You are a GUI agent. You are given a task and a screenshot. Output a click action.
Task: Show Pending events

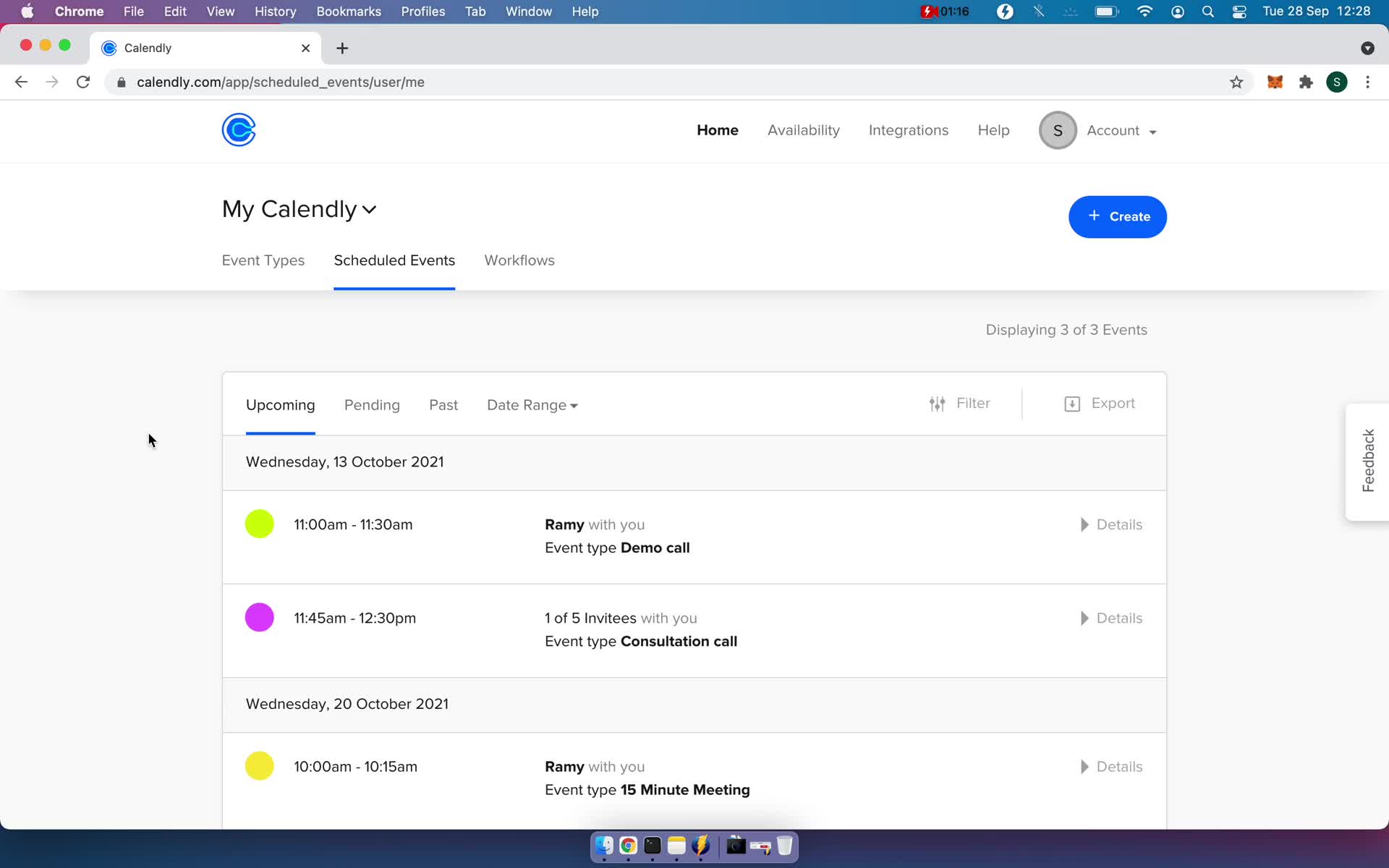click(x=372, y=405)
